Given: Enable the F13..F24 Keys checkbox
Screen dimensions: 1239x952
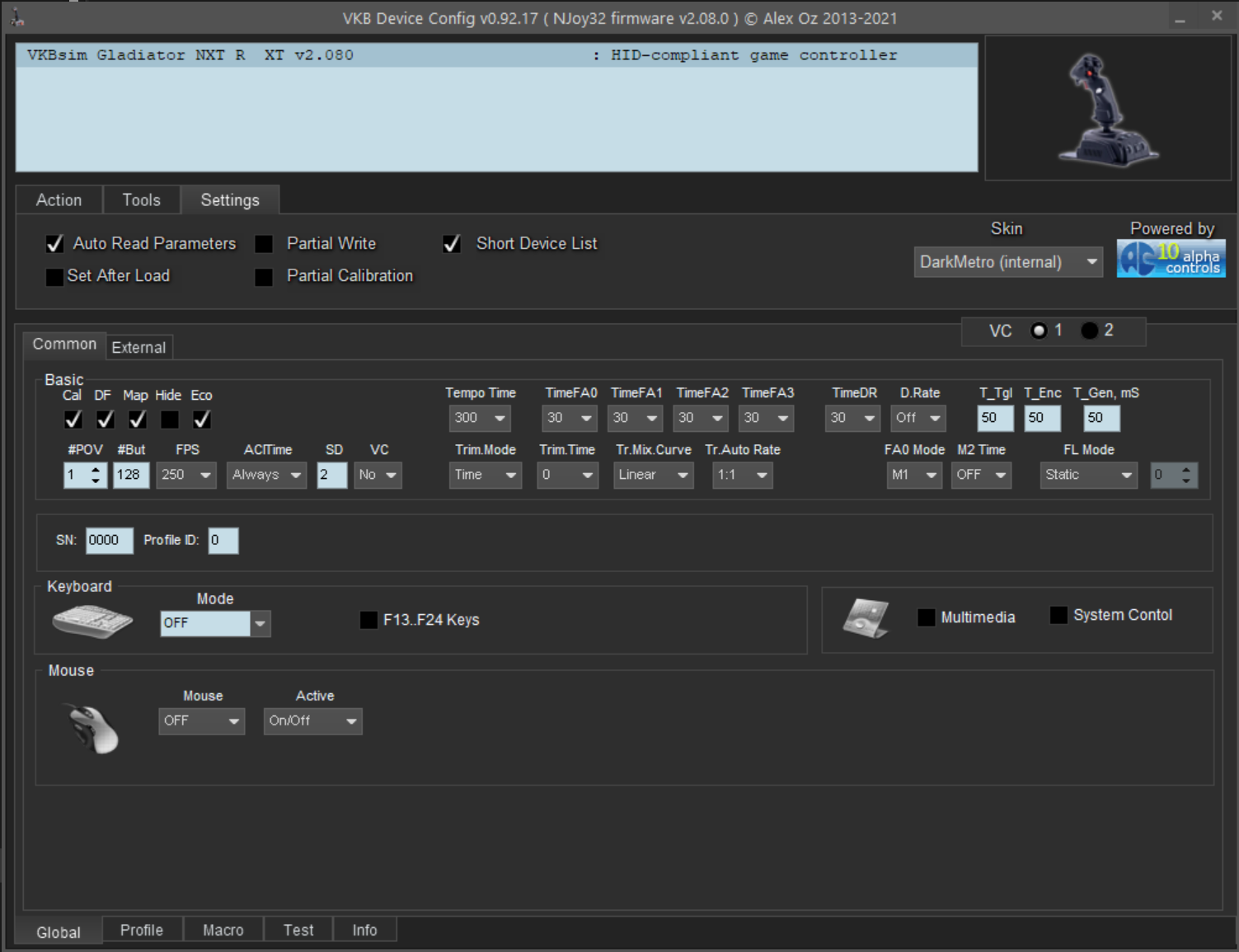Looking at the screenshot, I should [x=369, y=620].
